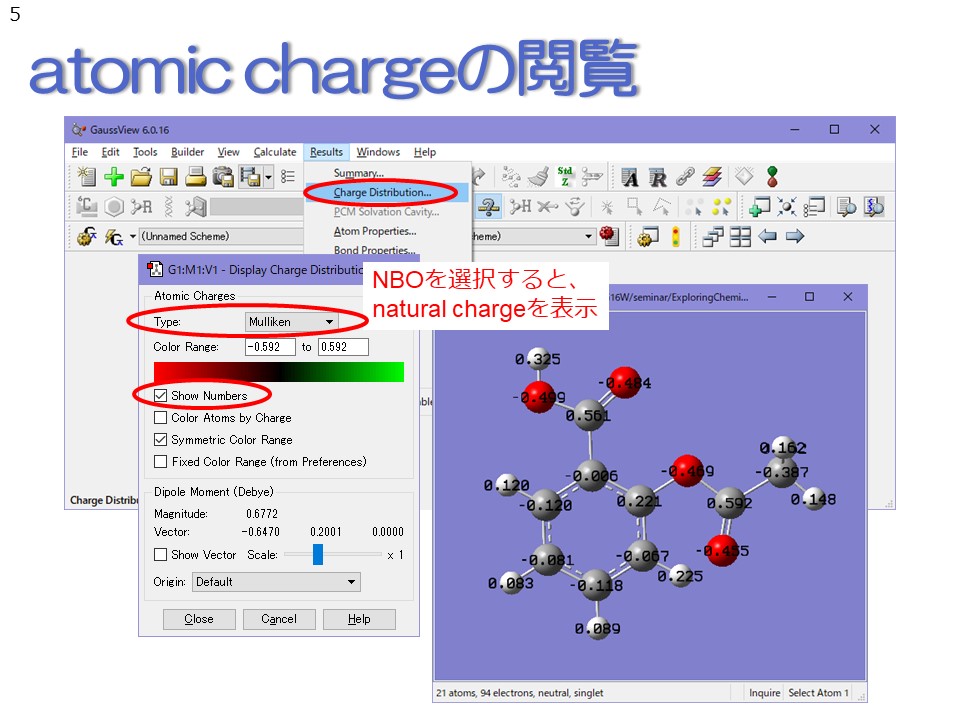
Task: Expand the quick launch Gaussian dropdown arrow
Action: (x=133, y=236)
